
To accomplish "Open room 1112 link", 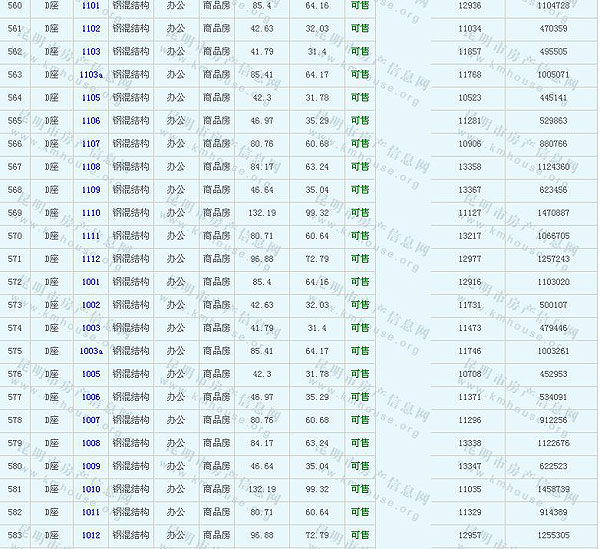I will click(x=91, y=259).
